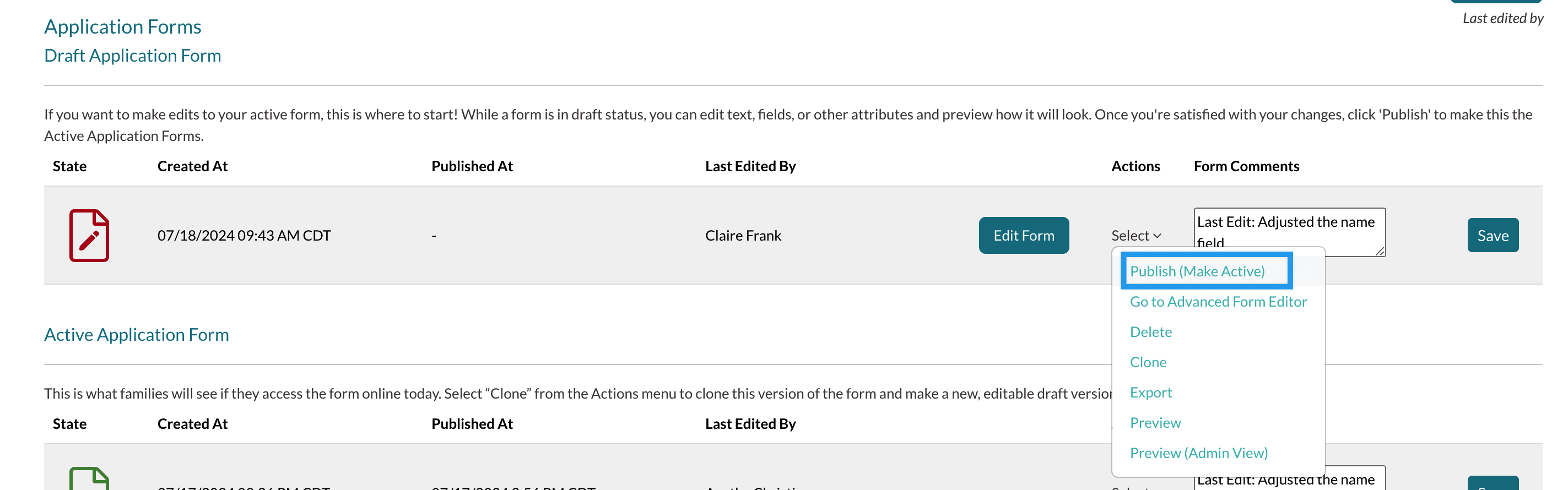
Task: Open the draft form's Select actions dropdown
Action: click(1136, 235)
